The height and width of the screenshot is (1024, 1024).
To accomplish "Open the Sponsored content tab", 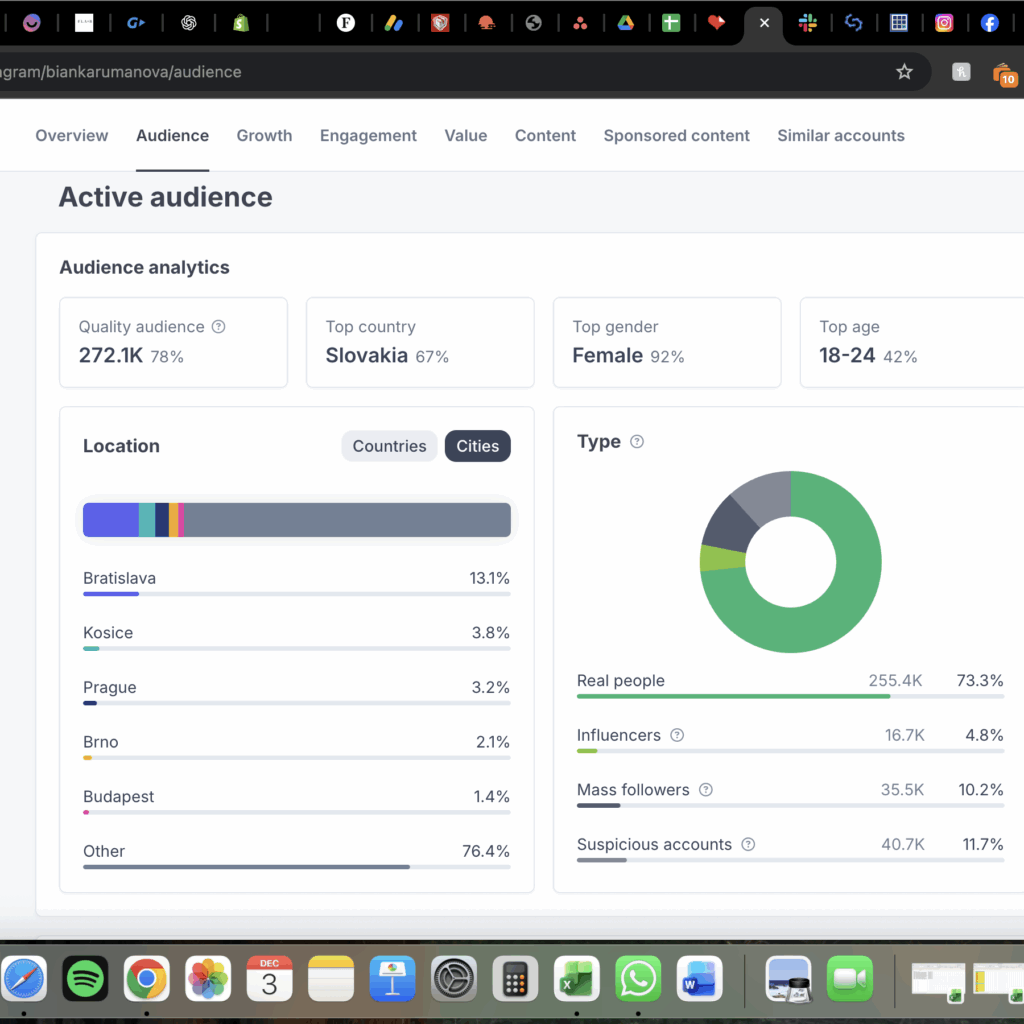I will (676, 136).
